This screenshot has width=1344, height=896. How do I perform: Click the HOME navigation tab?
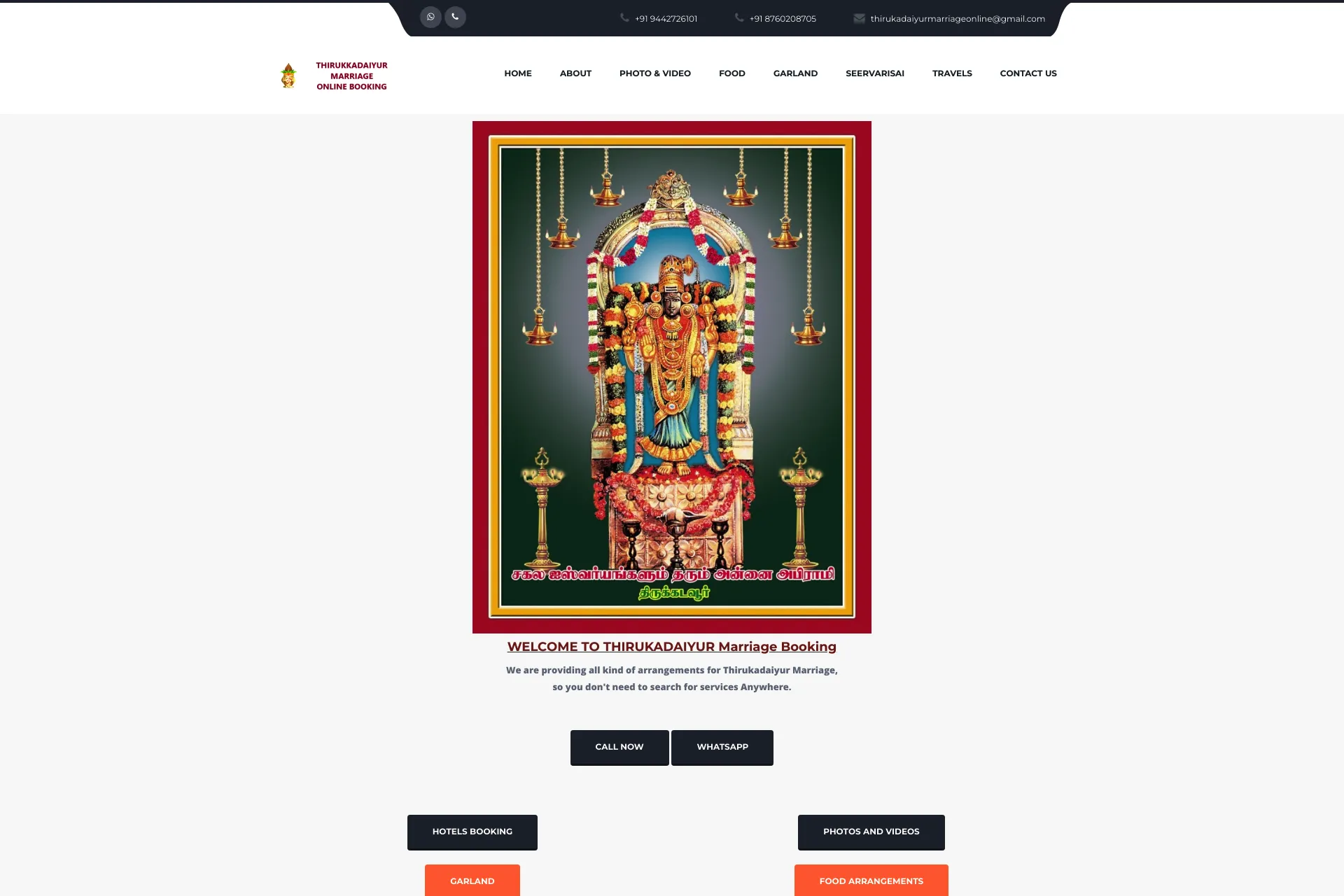pyautogui.click(x=518, y=73)
